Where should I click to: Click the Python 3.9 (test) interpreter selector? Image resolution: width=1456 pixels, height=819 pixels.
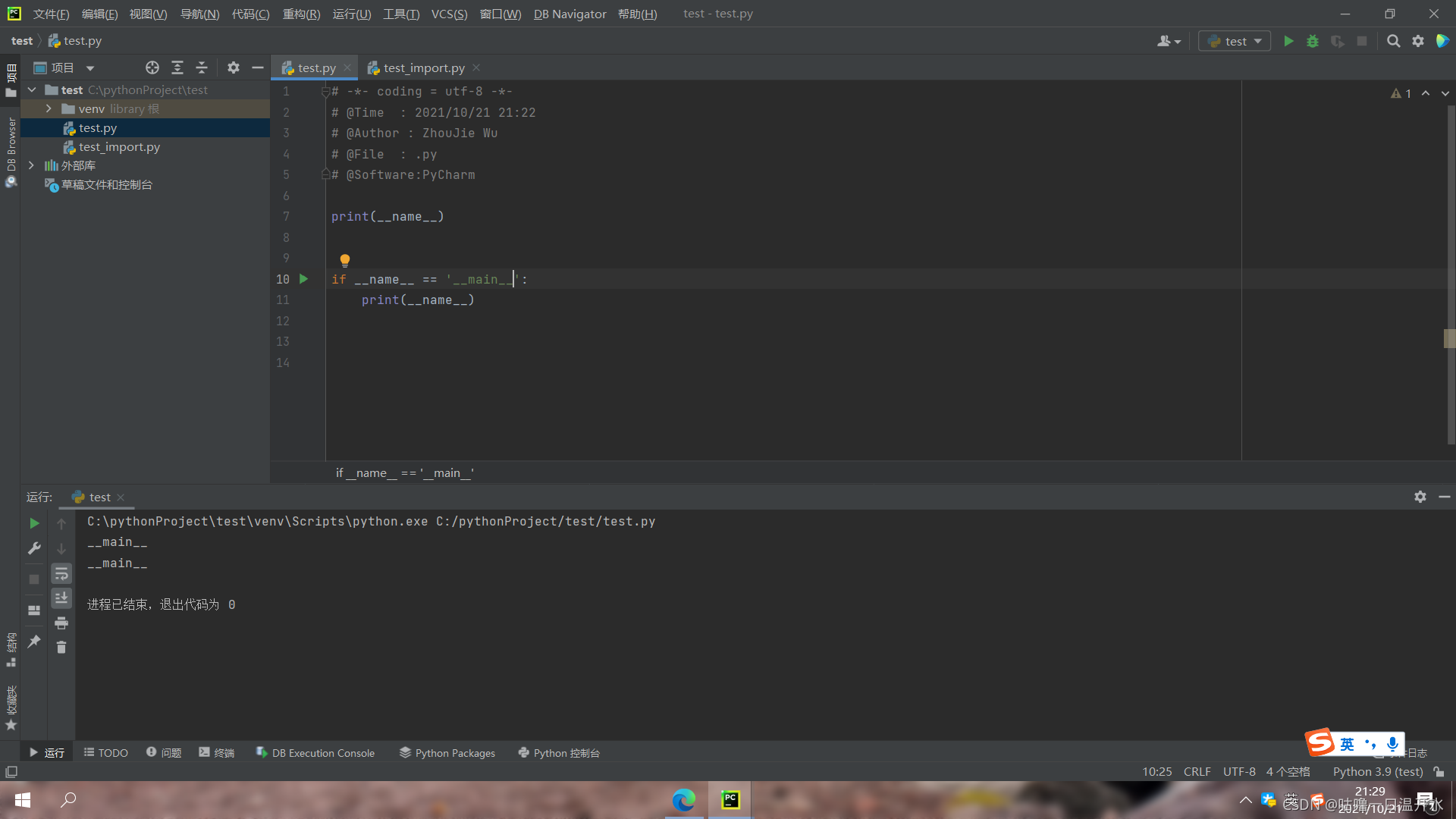(1378, 771)
